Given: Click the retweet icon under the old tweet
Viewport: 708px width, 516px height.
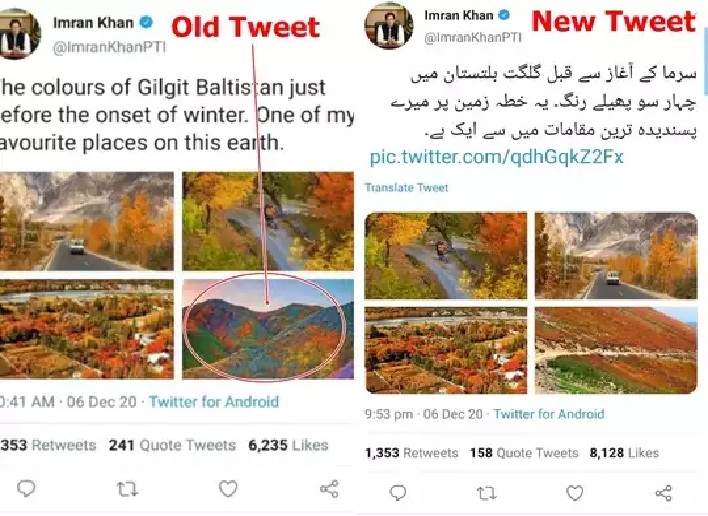Looking at the screenshot, I should point(128,489).
